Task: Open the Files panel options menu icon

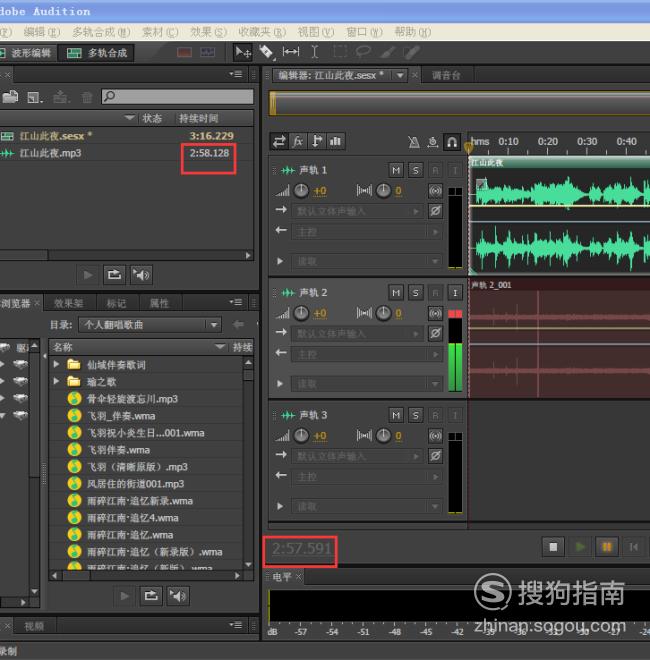Action: click(236, 75)
